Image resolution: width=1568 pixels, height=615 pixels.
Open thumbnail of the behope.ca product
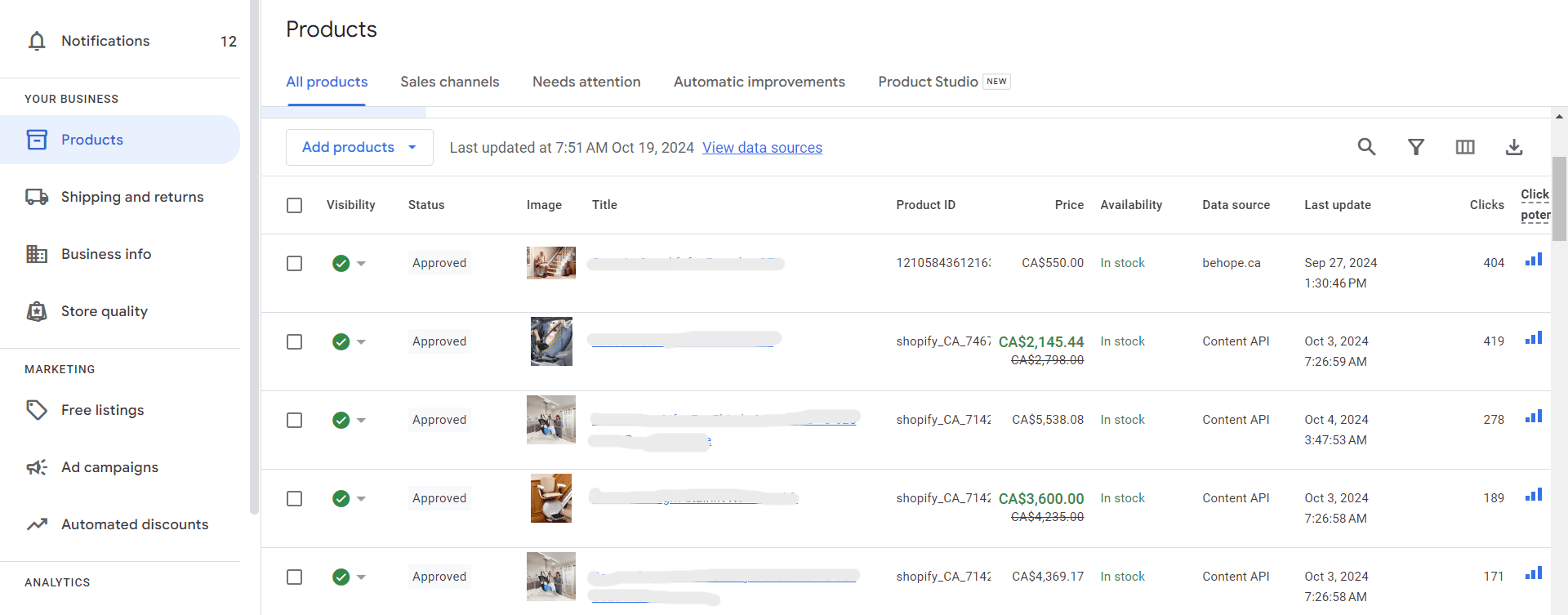pyautogui.click(x=551, y=263)
